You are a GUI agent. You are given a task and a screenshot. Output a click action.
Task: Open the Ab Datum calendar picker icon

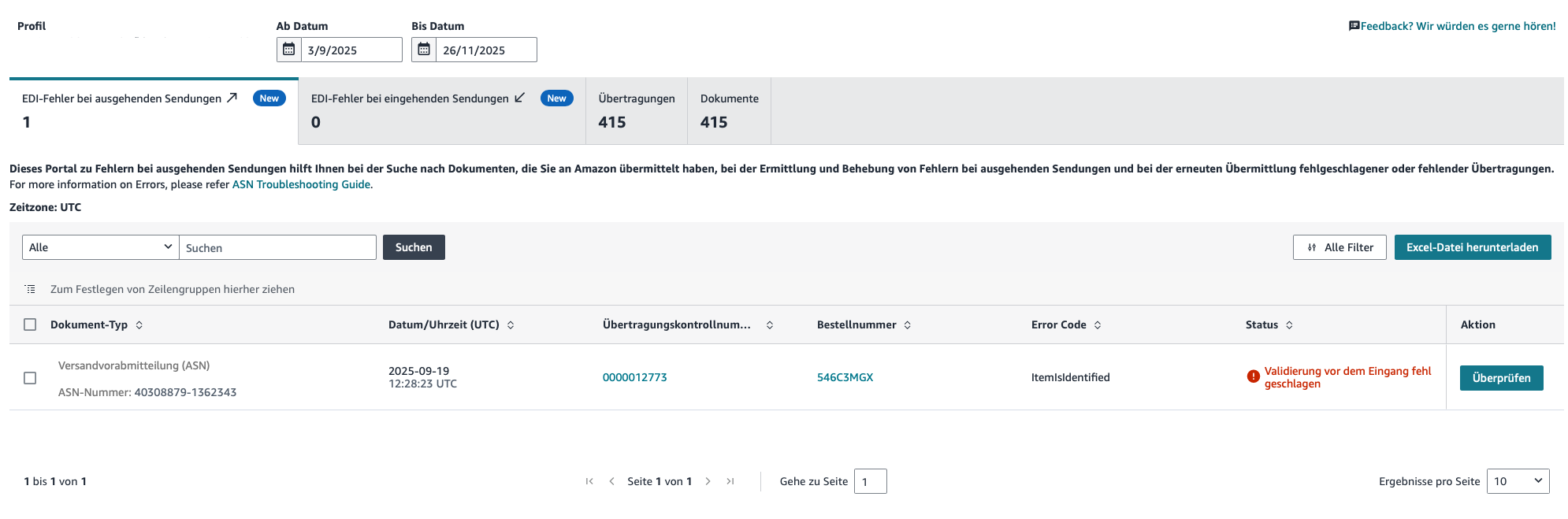pyautogui.click(x=289, y=50)
